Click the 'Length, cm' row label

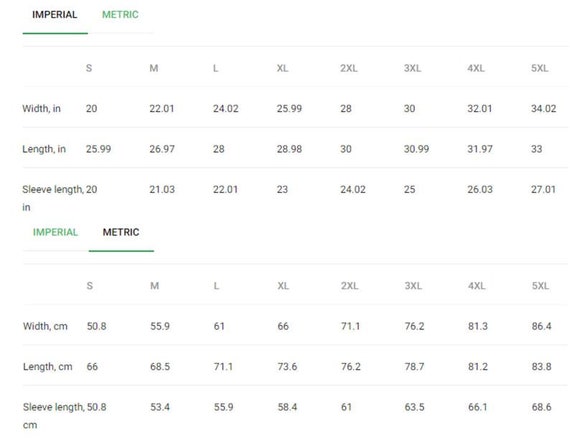point(48,367)
